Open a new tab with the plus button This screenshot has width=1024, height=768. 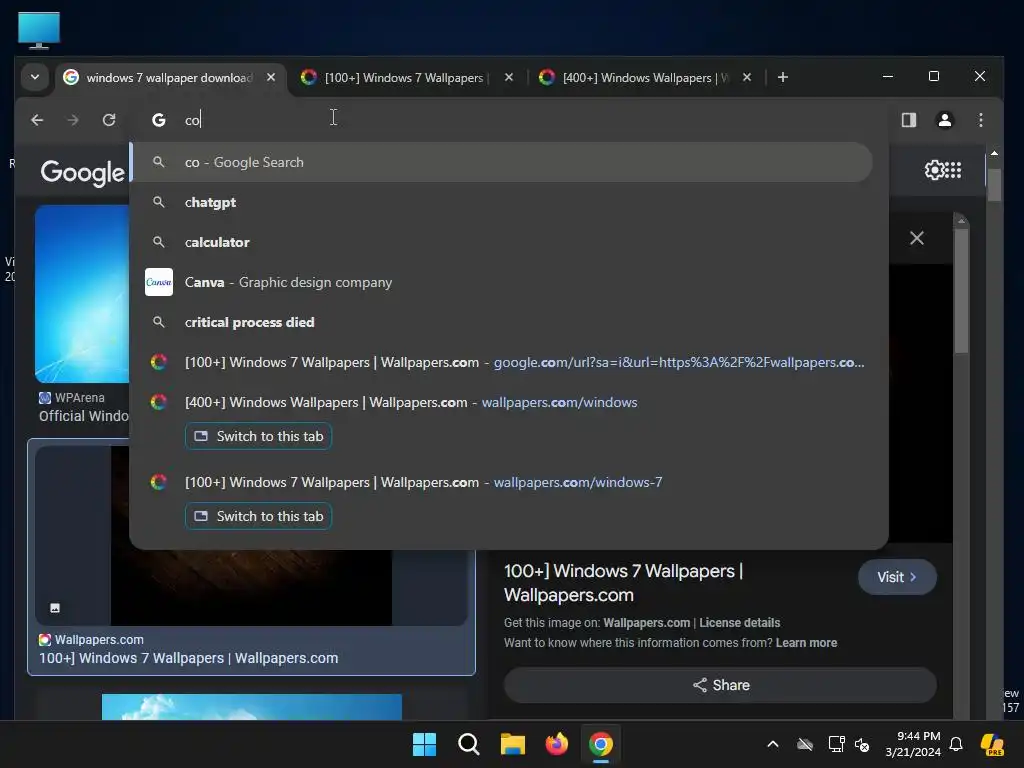point(782,77)
